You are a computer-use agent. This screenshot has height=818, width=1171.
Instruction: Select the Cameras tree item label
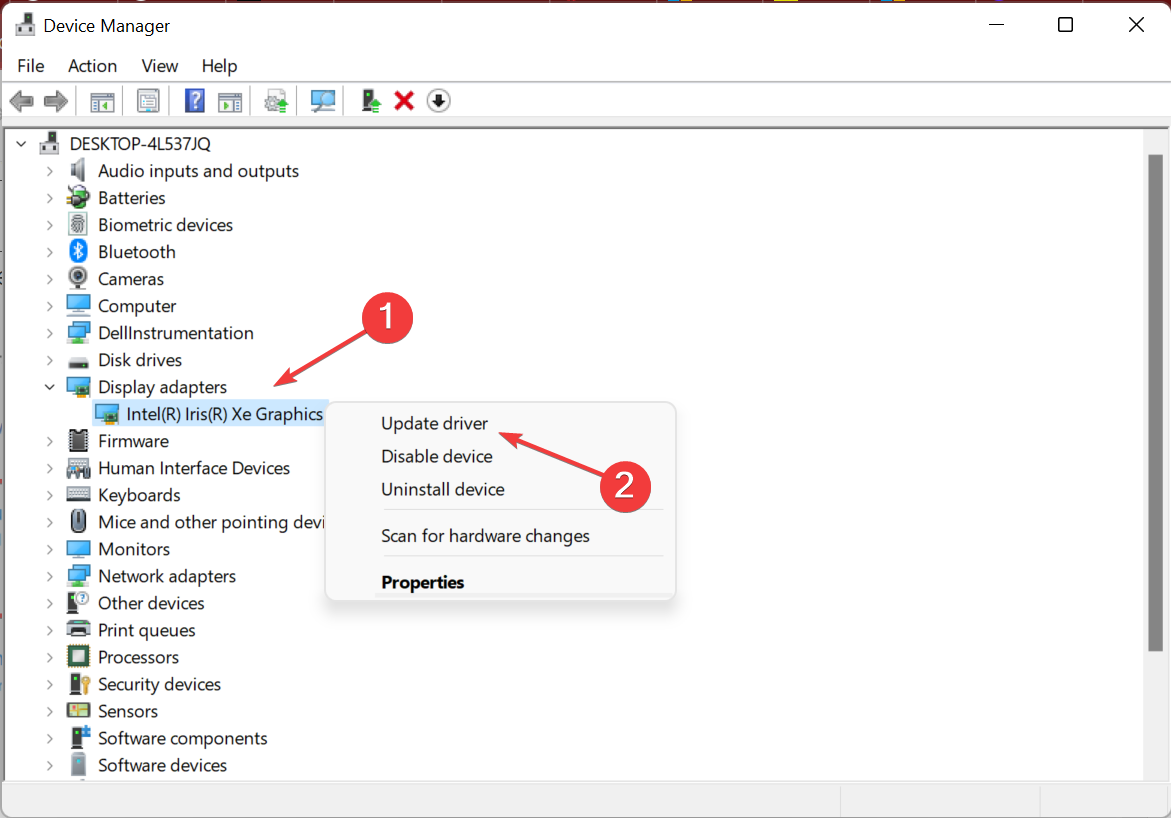[131, 279]
